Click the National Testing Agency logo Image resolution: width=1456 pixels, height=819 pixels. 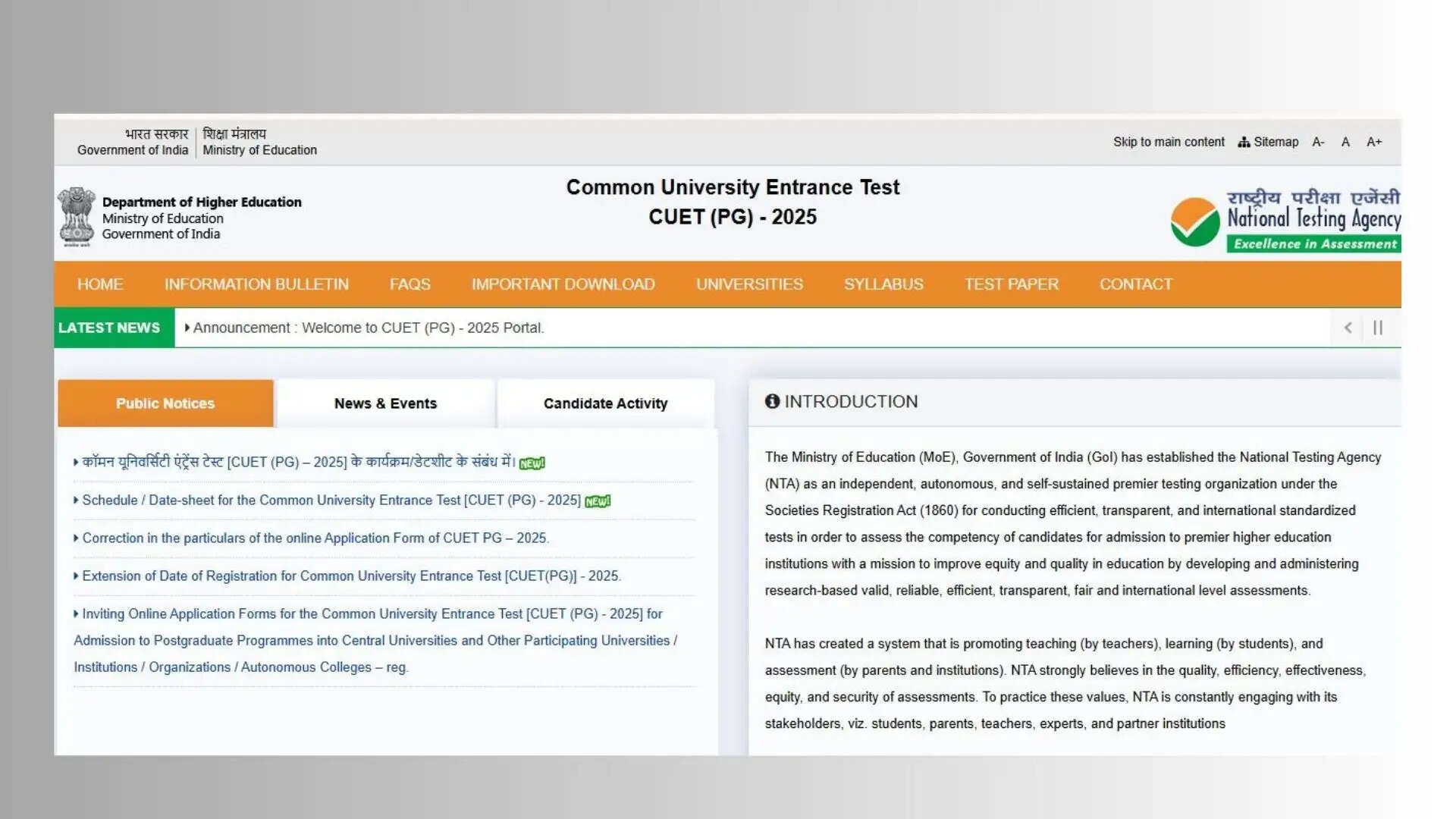click(1285, 220)
